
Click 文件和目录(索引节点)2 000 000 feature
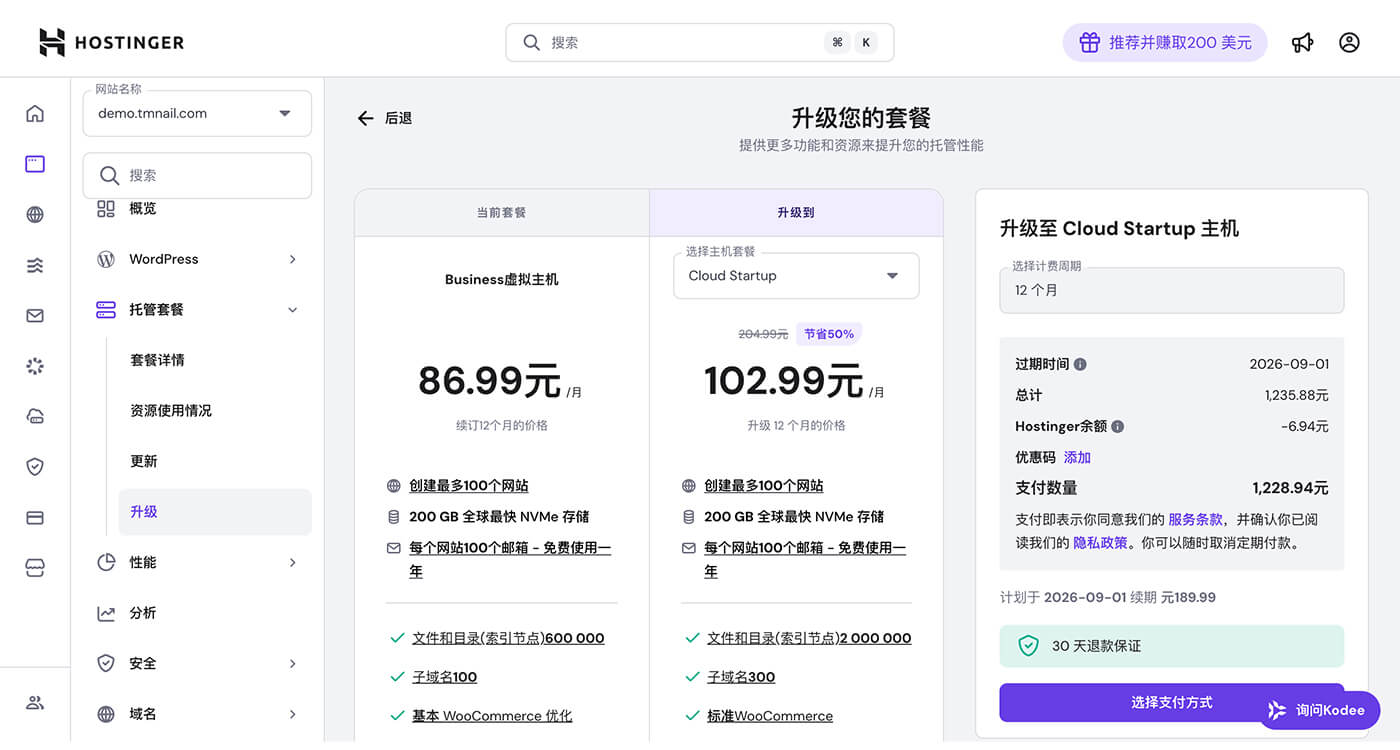[x=809, y=638]
